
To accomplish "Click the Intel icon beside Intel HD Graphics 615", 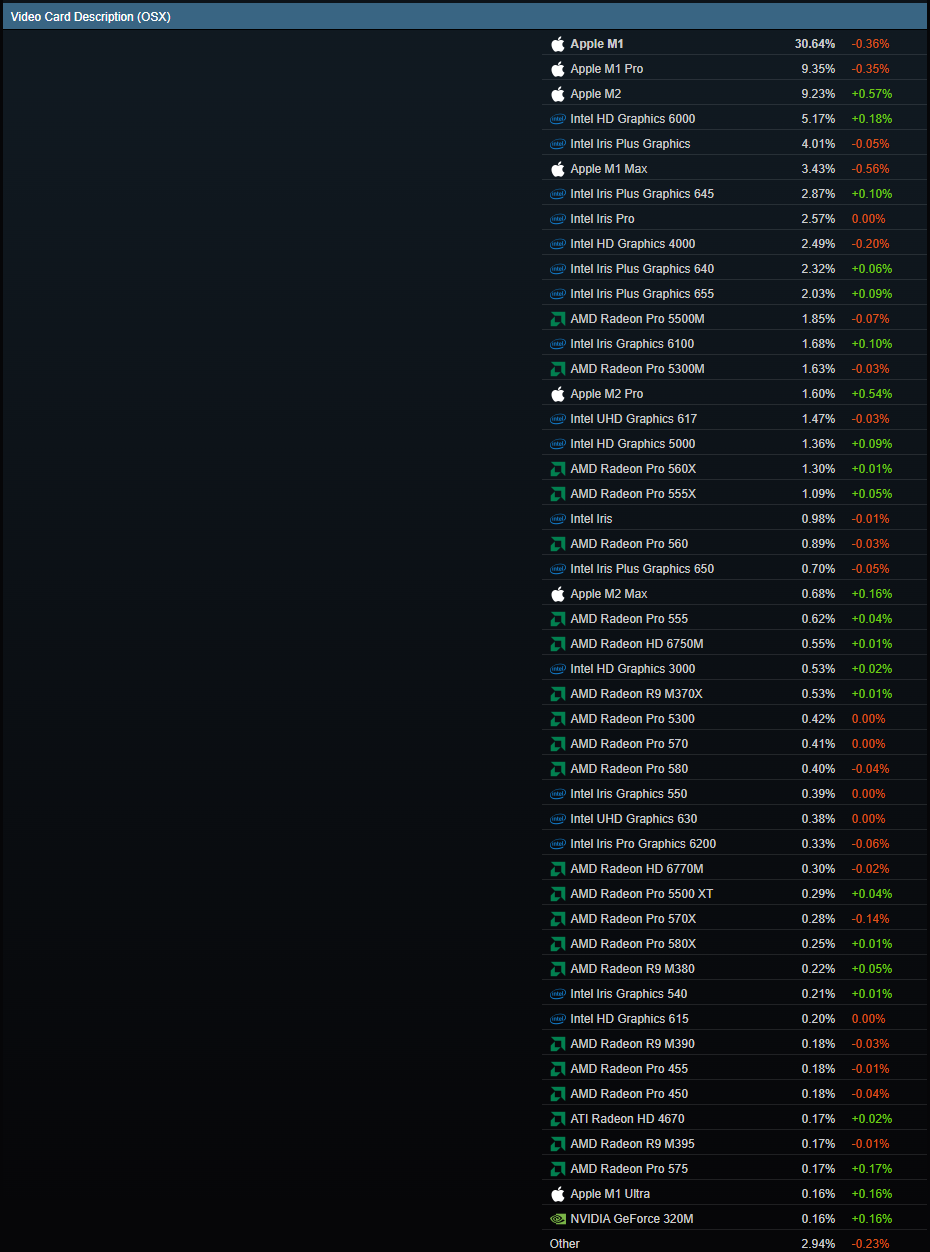I will 558,1019.
